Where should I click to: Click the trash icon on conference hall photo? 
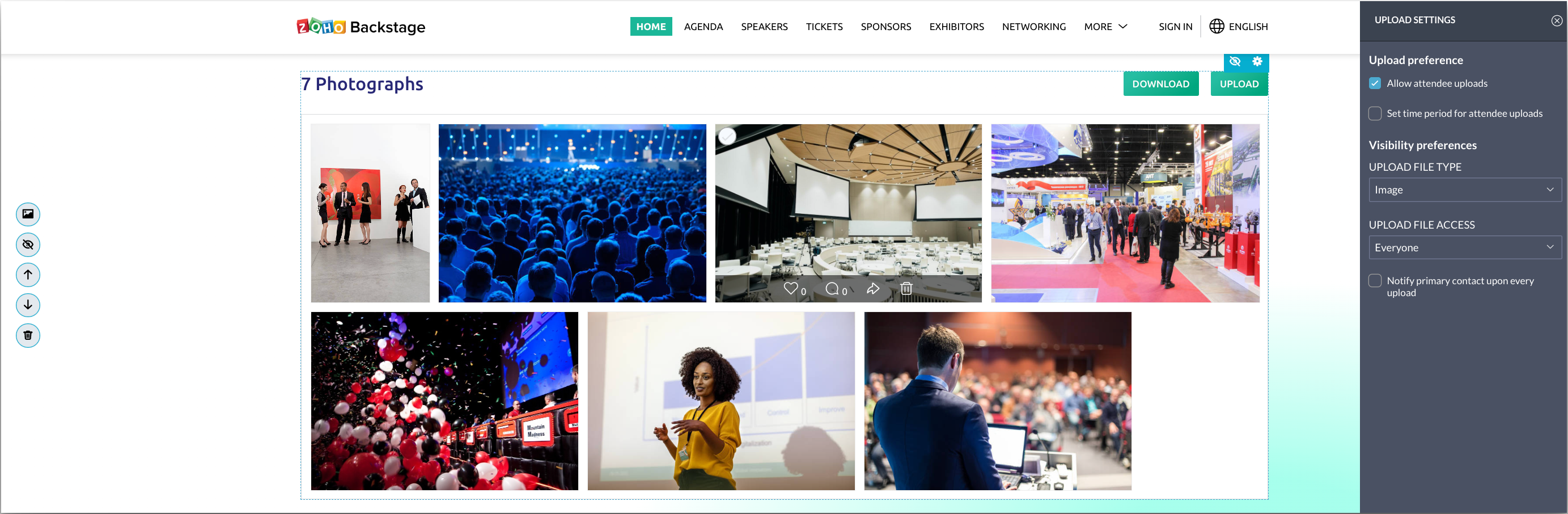(x=906, y=289)
